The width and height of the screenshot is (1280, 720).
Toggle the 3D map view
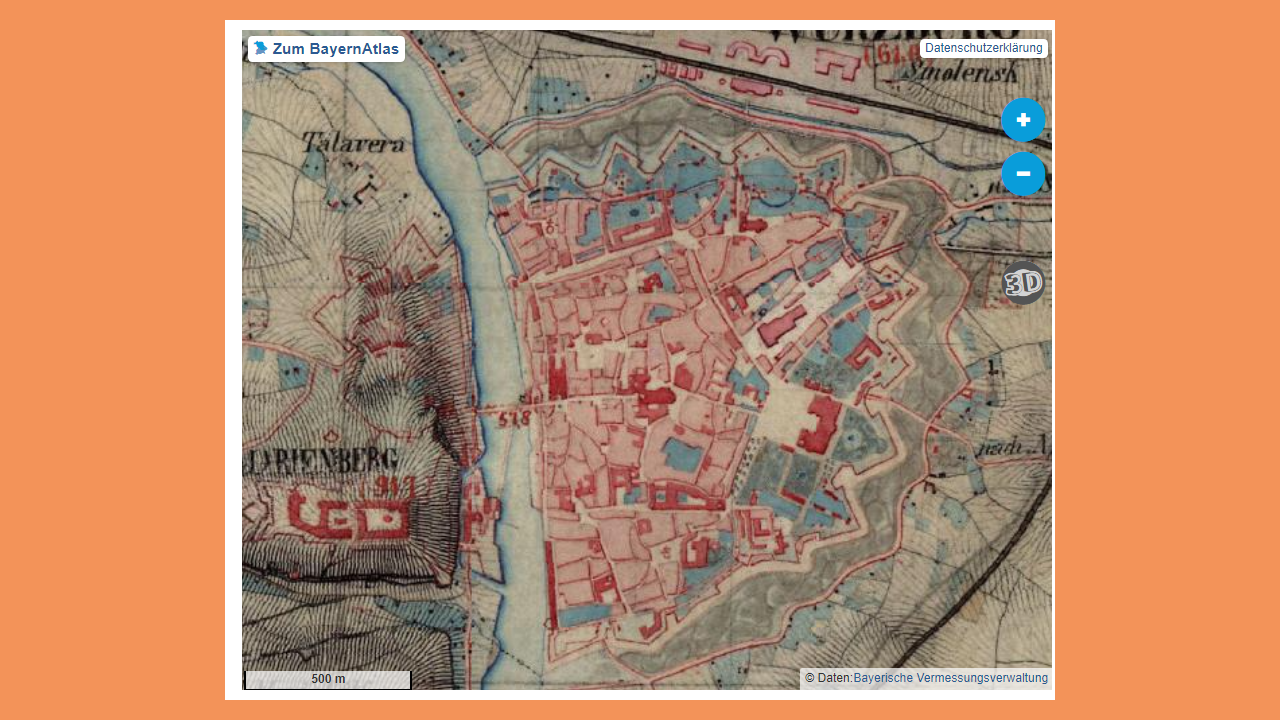(x=1023, y=283)
